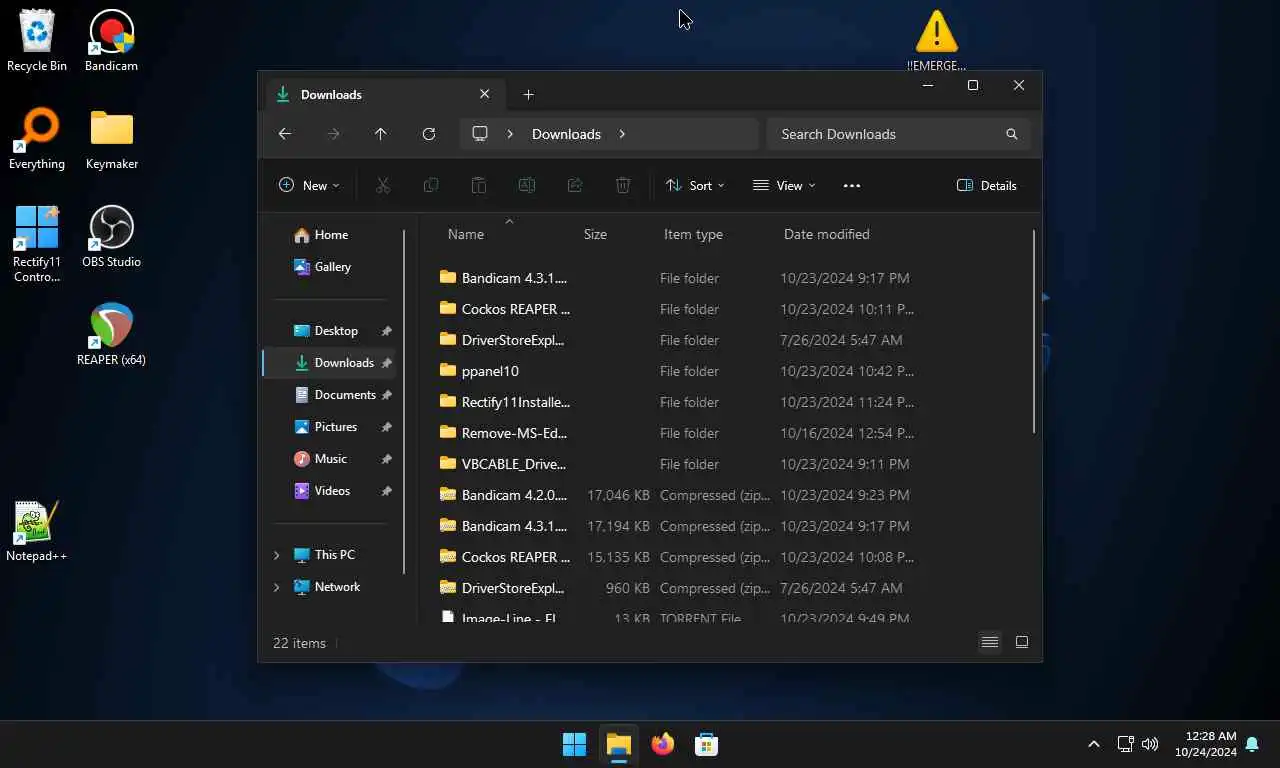This screenshot has width=1280, height=768.
Task: Open the volume control in the tray
Action: [x=1150, y=744]
